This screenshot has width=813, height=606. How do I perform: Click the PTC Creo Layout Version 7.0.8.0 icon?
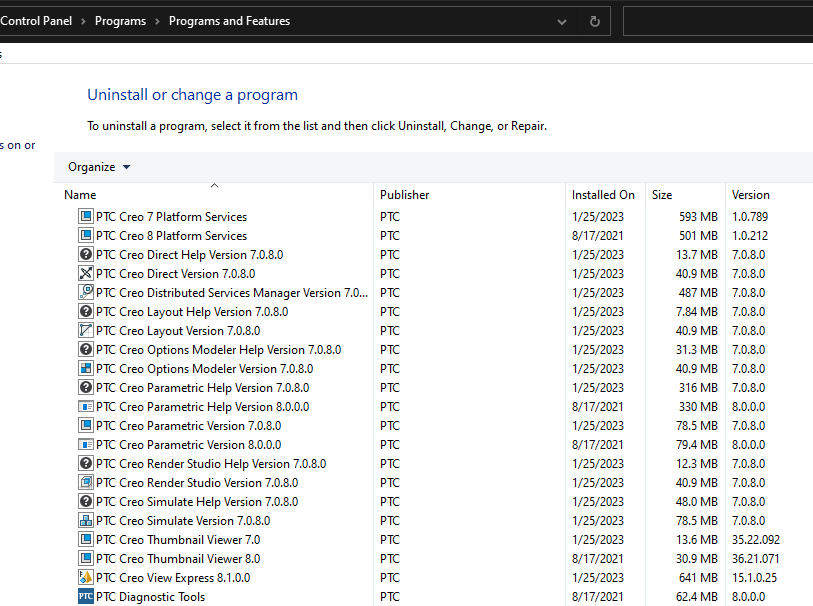point(85,331)
